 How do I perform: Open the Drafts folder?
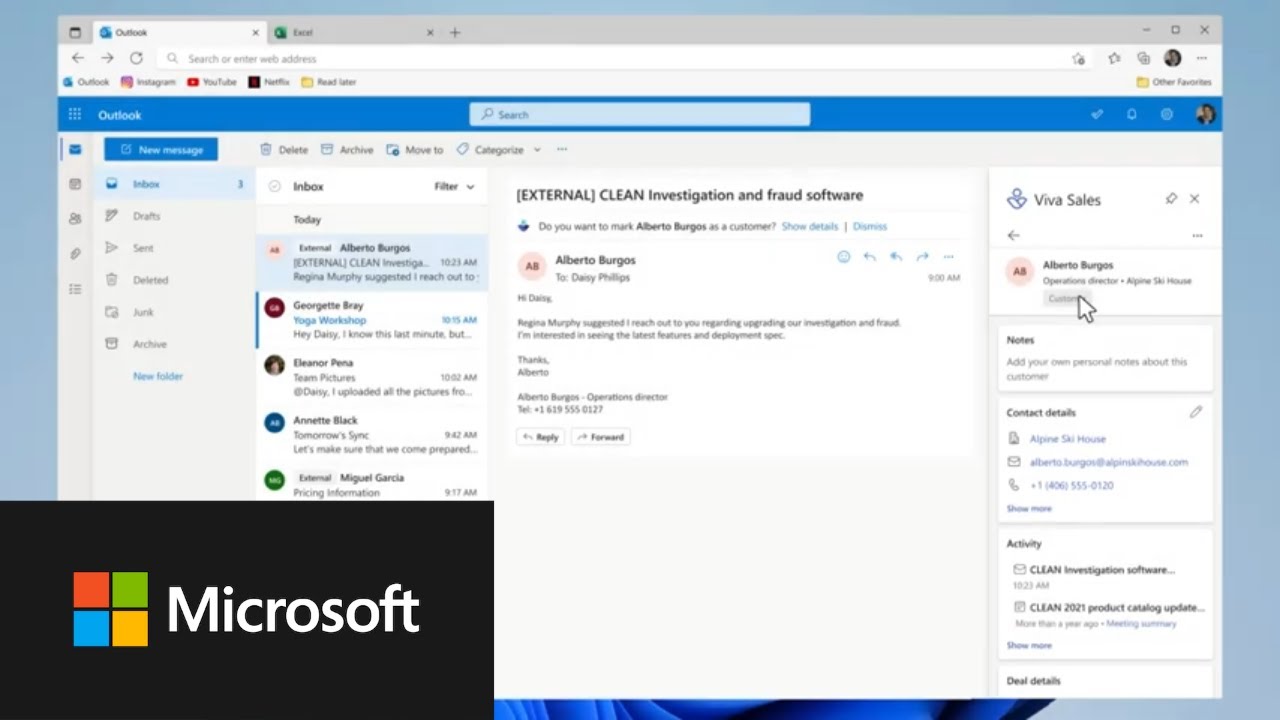pos(146,216)
